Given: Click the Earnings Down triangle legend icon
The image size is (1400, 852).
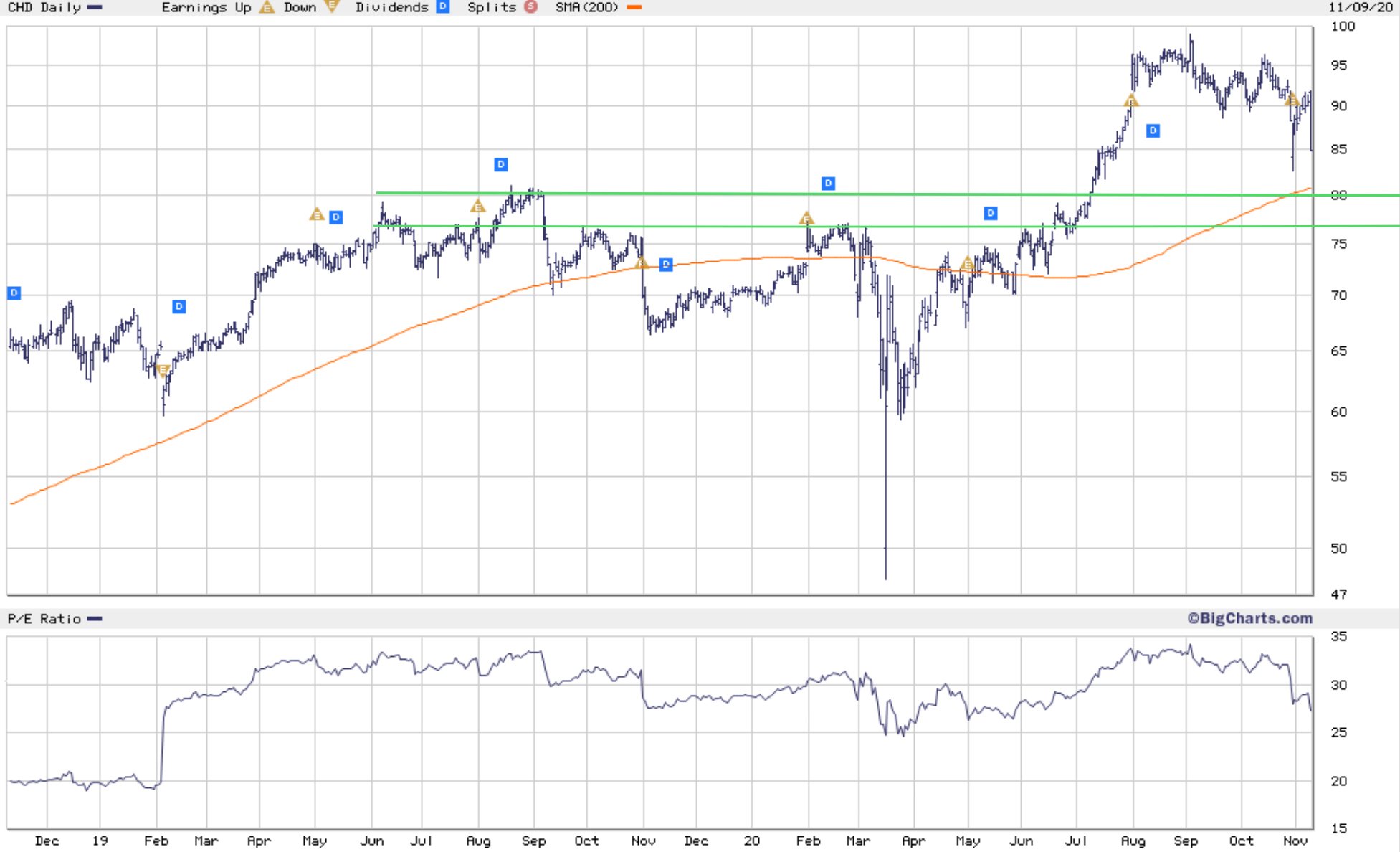Looking at the screenshot, I should pyautogui.click(x=331, y=7).
